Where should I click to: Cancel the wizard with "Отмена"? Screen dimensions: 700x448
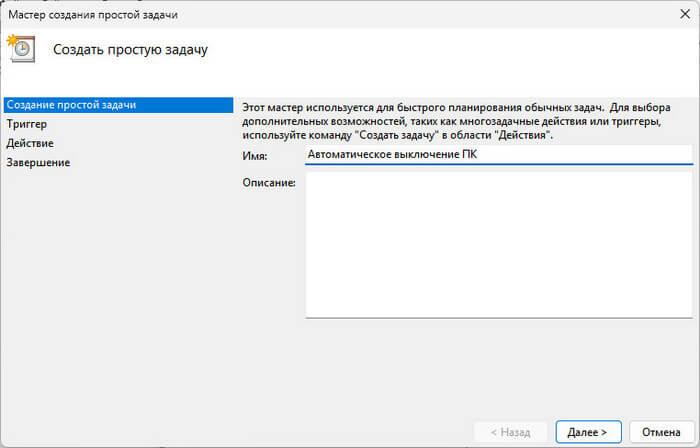[x=661, y=431]
